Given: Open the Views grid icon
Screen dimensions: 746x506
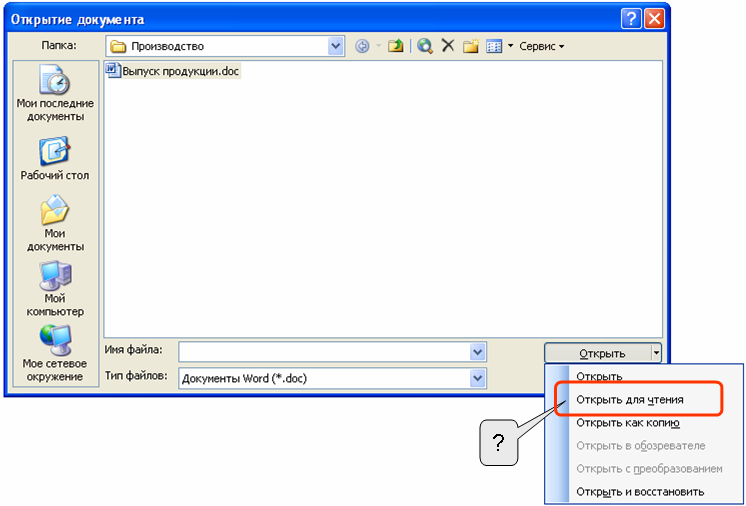Looking at the screenshot, I should pyautogui.click(x=494, y=46).
